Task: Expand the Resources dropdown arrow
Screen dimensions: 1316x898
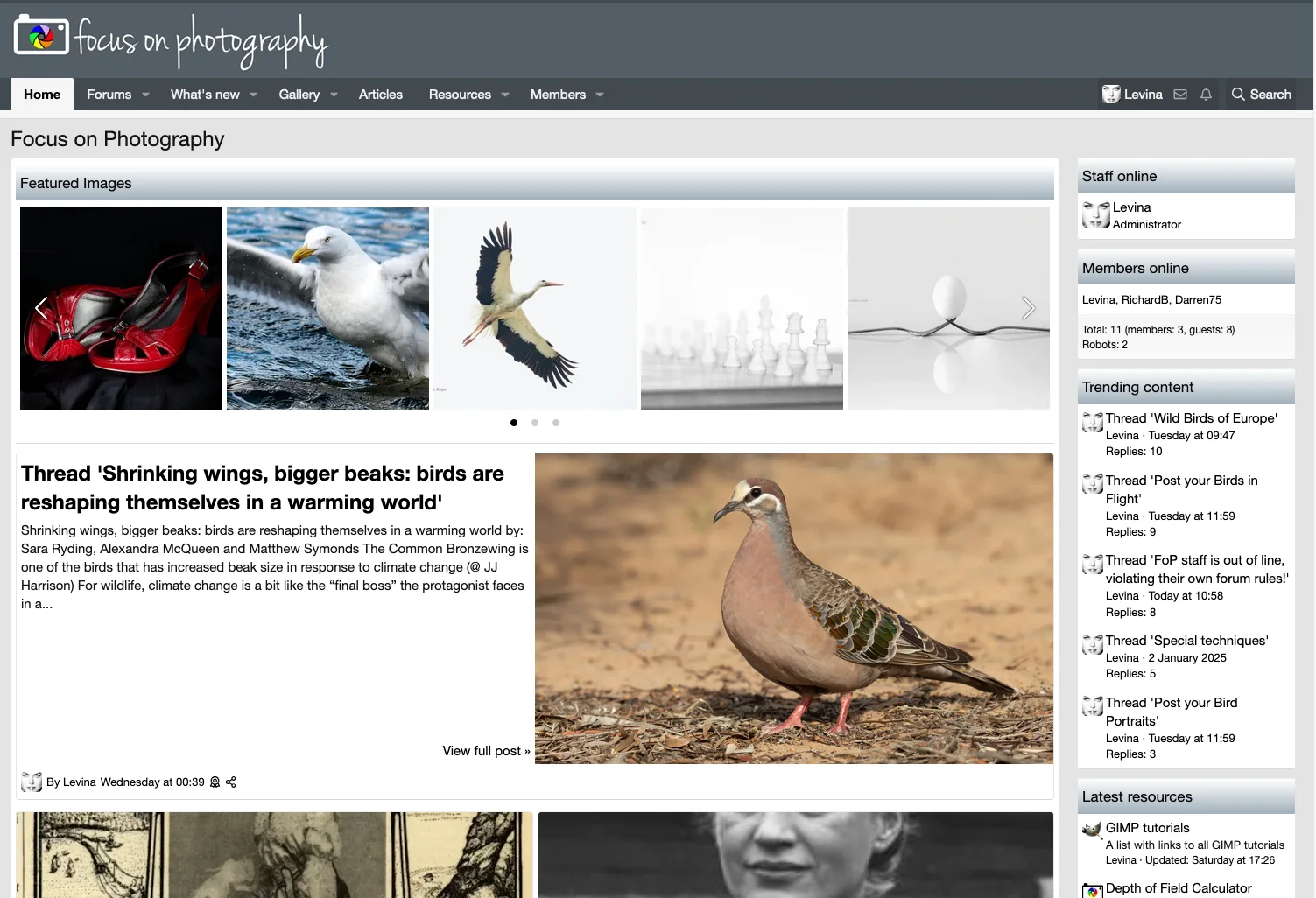Action: pos(505,95)
